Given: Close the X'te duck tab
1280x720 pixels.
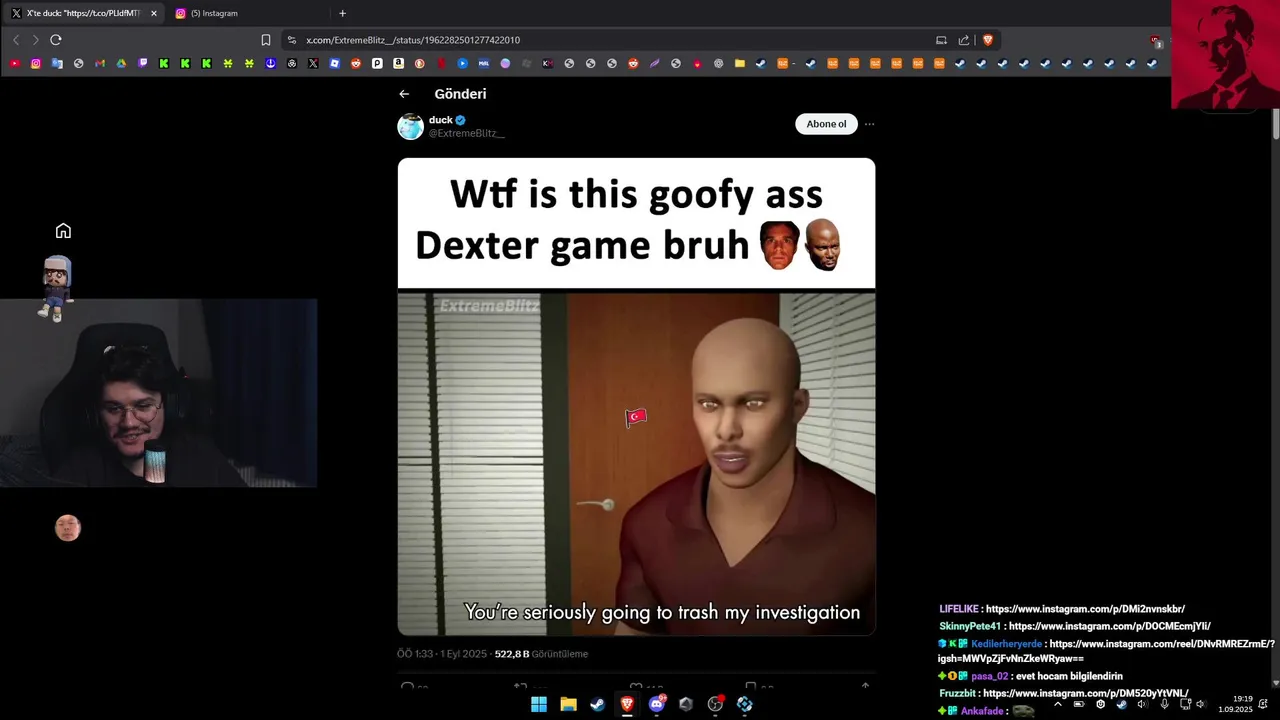Looking at the screenshot, I should (x=154, y=13).
